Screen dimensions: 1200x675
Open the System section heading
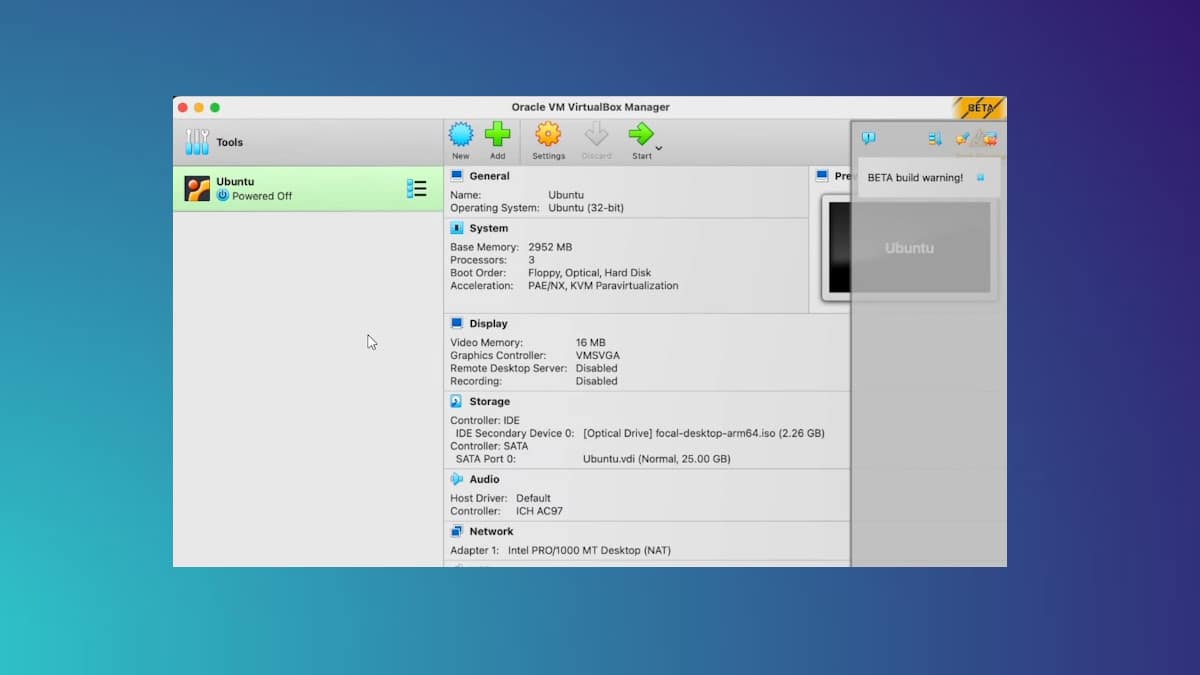pyautogui.click(x=488, y=228)
